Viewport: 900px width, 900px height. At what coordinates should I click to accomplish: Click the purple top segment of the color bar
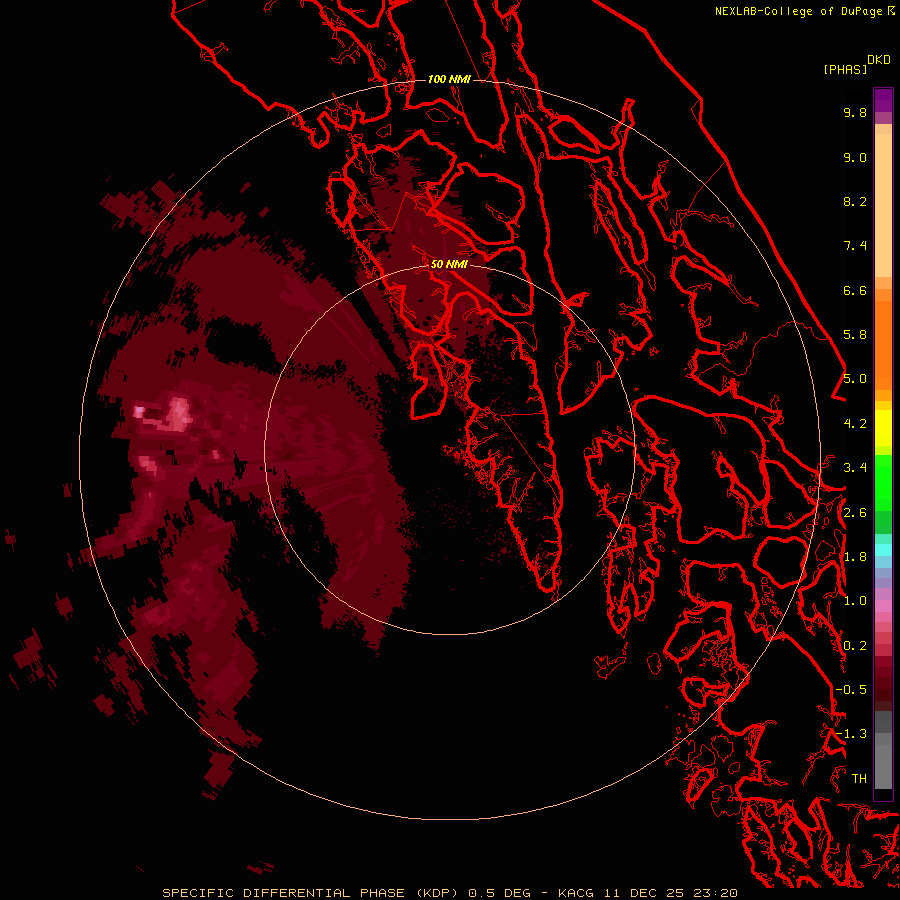883,100
